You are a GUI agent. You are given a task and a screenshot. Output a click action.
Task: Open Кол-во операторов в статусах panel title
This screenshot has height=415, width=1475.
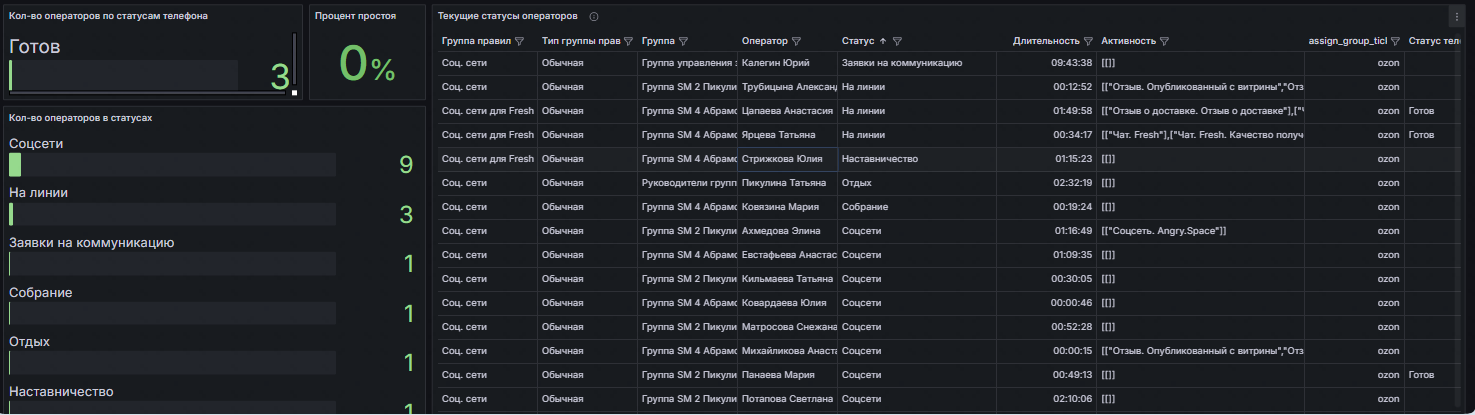coord(80,118)
